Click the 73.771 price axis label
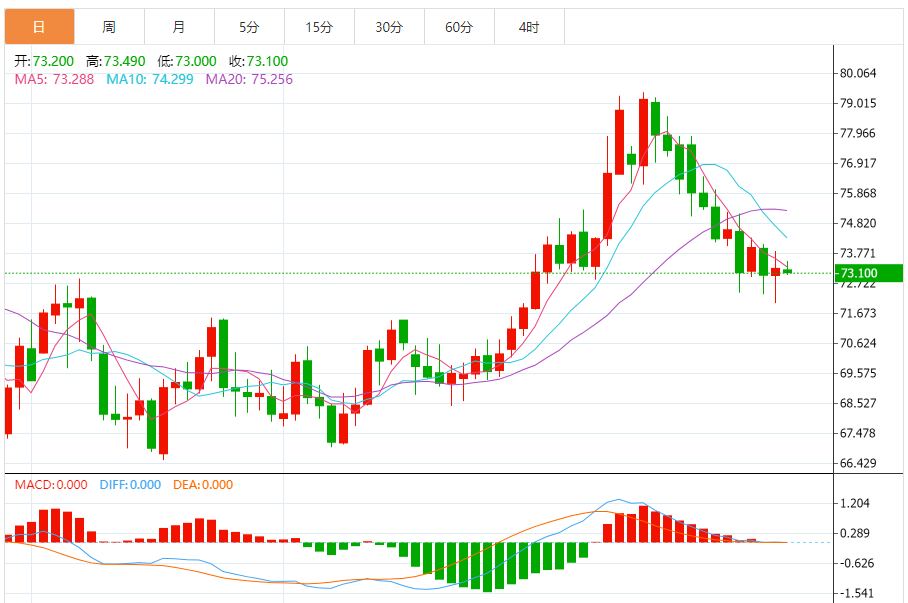 click(858, 253)
